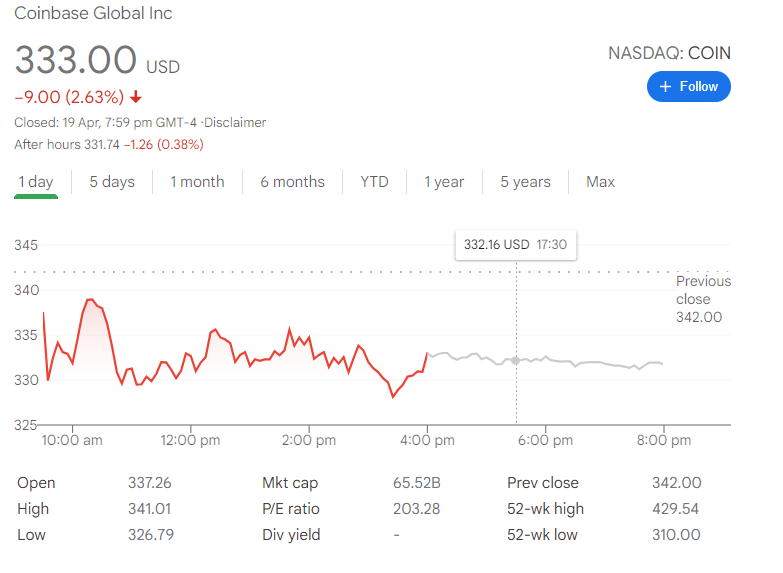Click the 4:00 pm axis label

pyautogui.click(x=427, y=440)
